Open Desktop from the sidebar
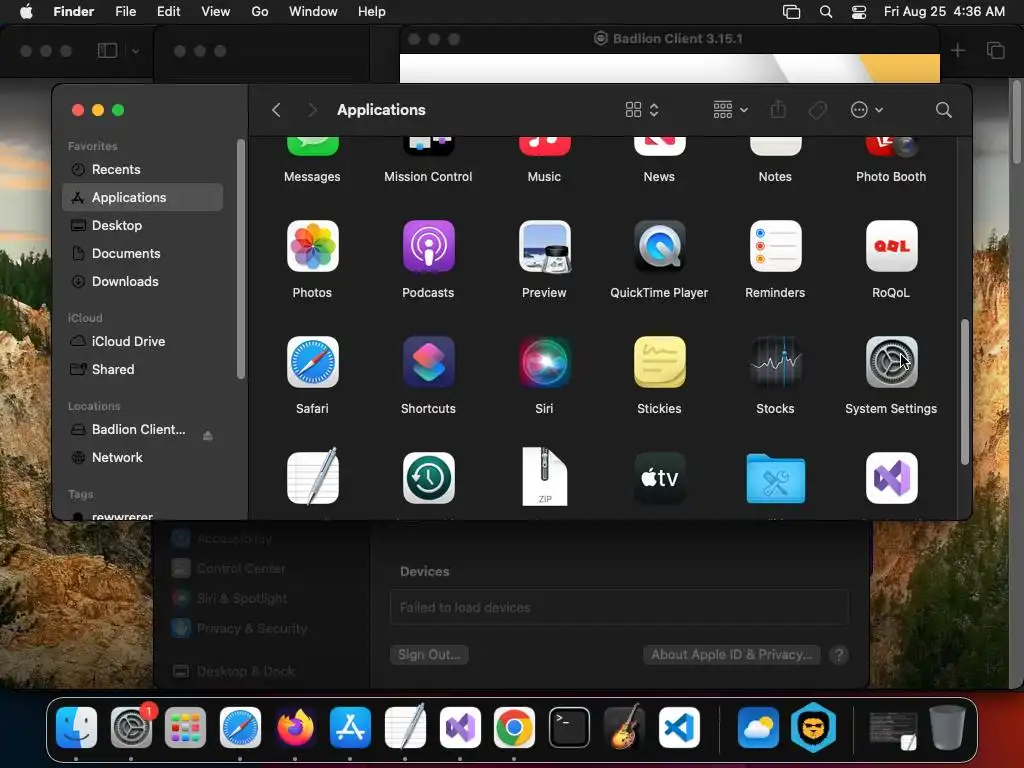The width and height of the screenshot is (1024, 768). 142,225
